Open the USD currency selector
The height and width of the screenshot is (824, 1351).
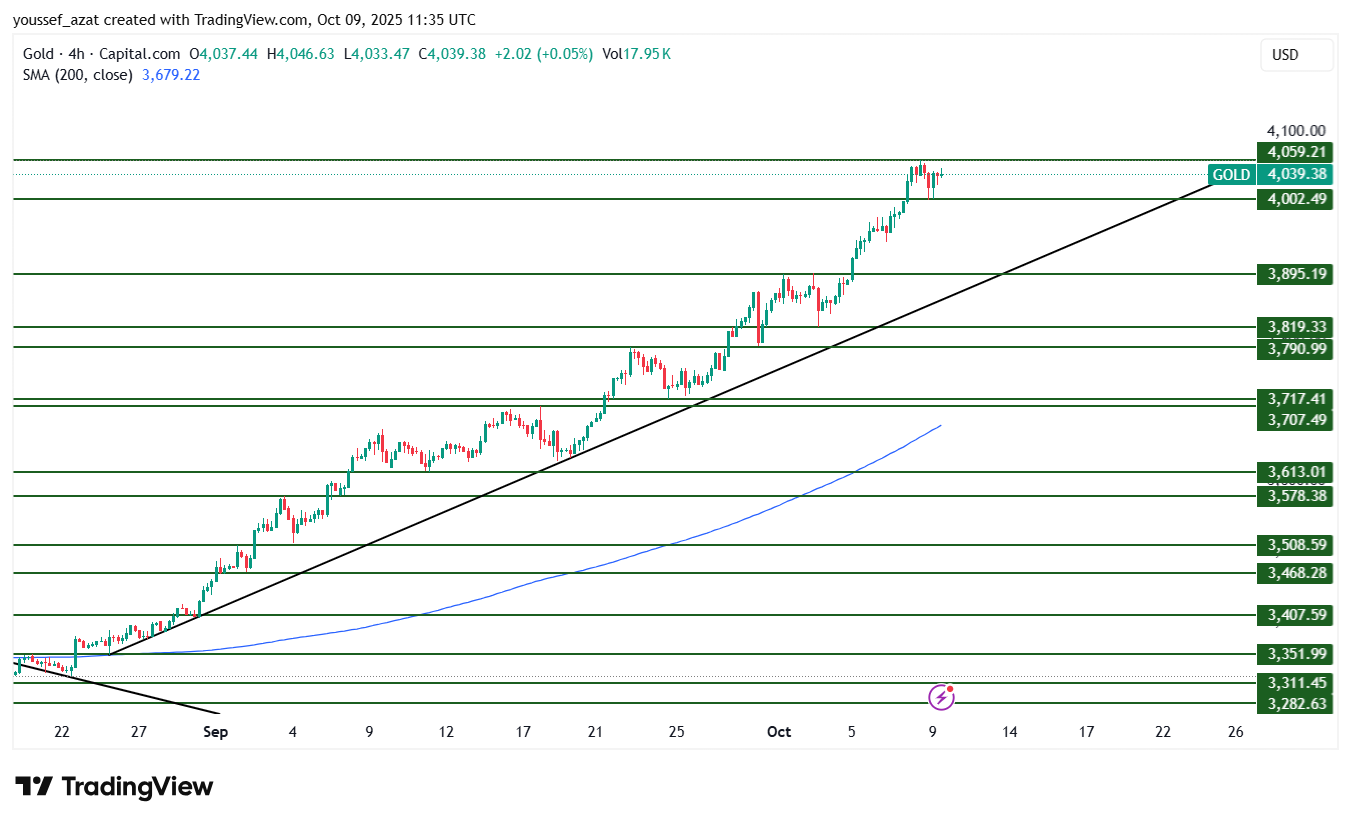pos(1297,55)
